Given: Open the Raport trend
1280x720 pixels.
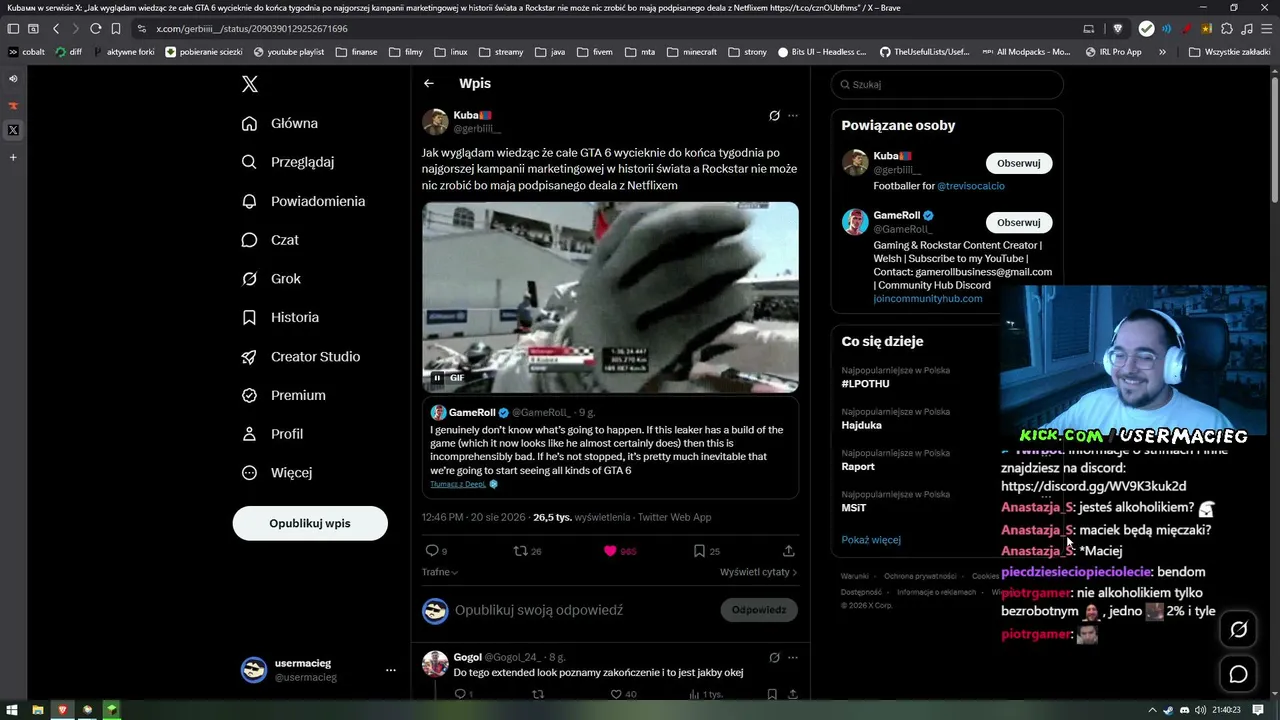Looking at the screenshot, I should tap(858, 466).
